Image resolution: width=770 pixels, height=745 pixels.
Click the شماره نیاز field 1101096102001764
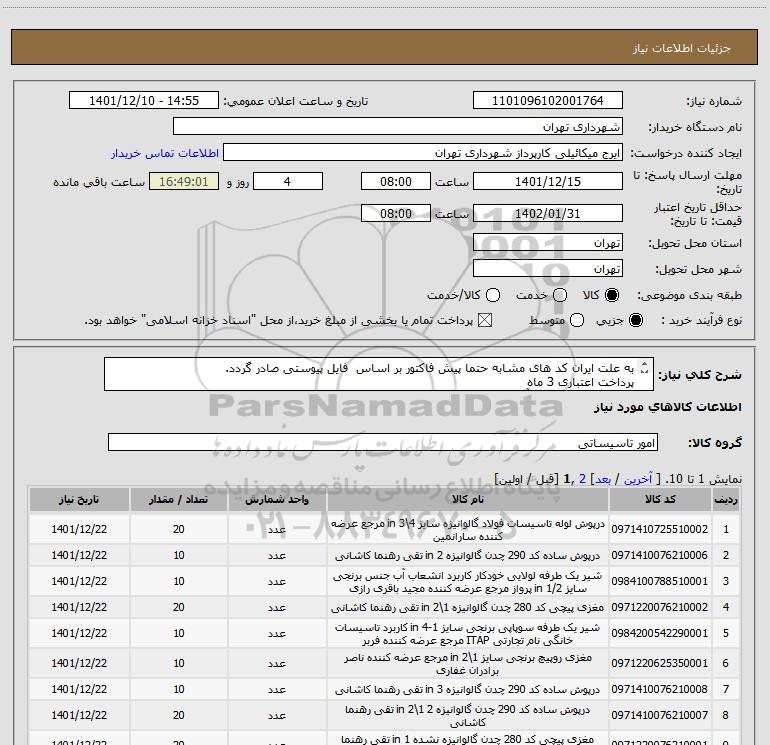[x=548, y=101]
